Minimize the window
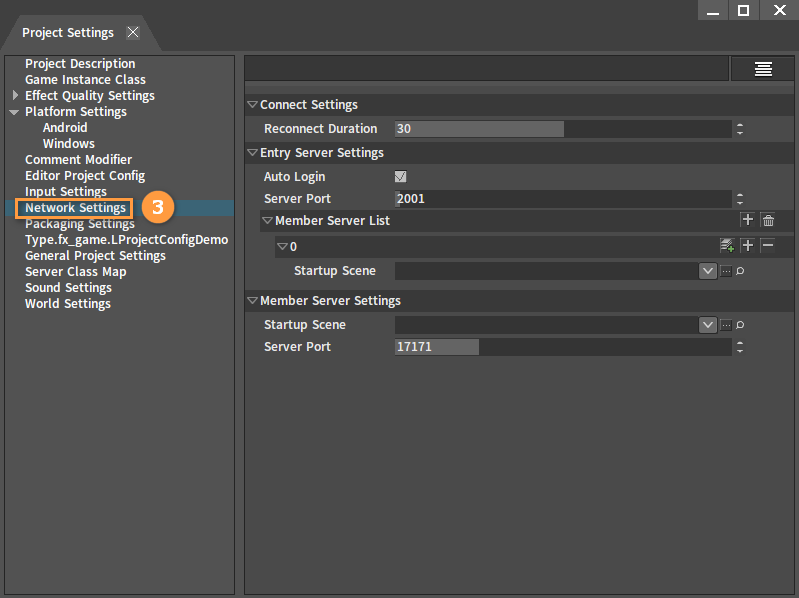Screen dimensions: 799x598 click(713, 10)
